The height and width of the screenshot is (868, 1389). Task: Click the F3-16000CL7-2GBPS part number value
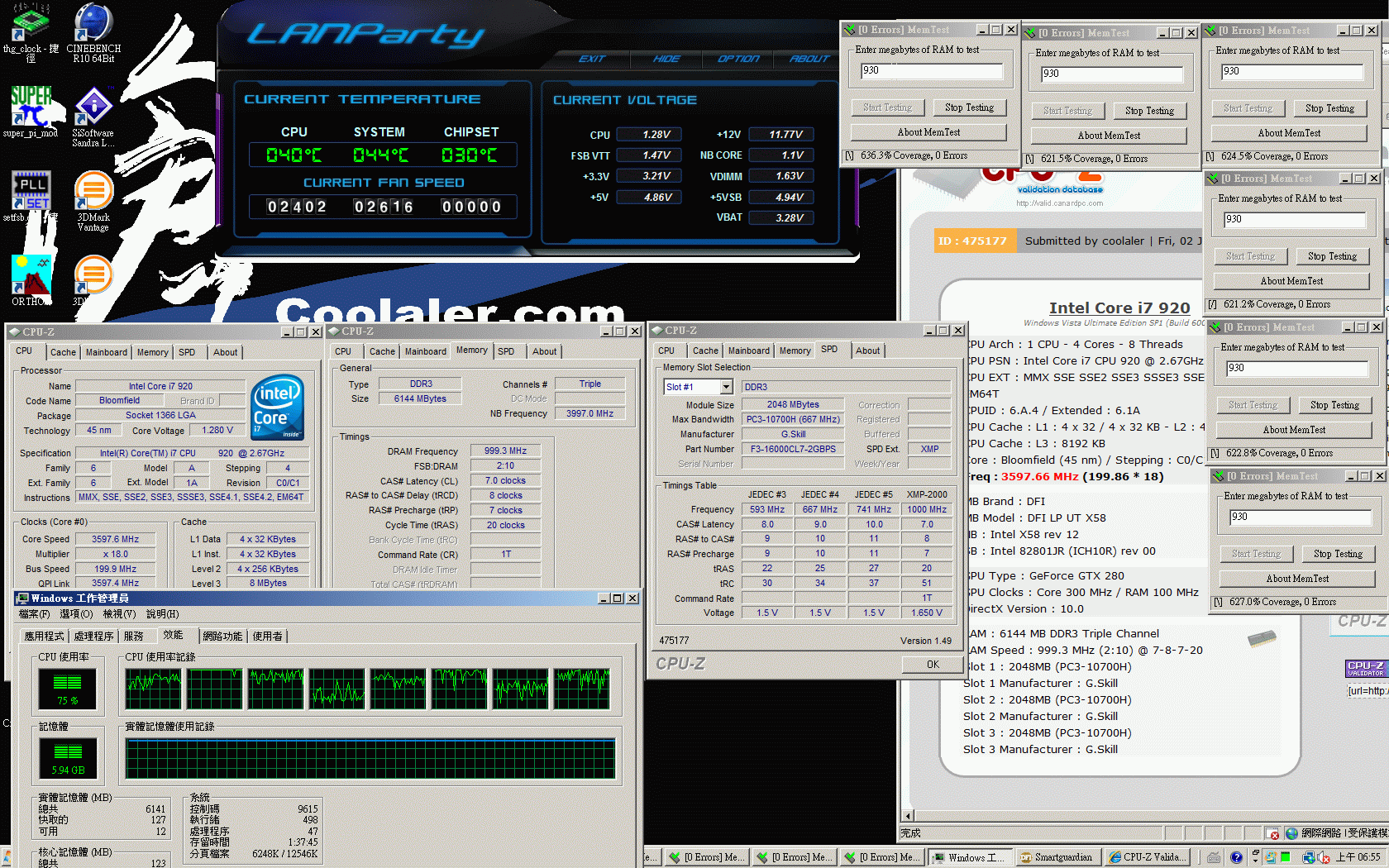[793, 449]
